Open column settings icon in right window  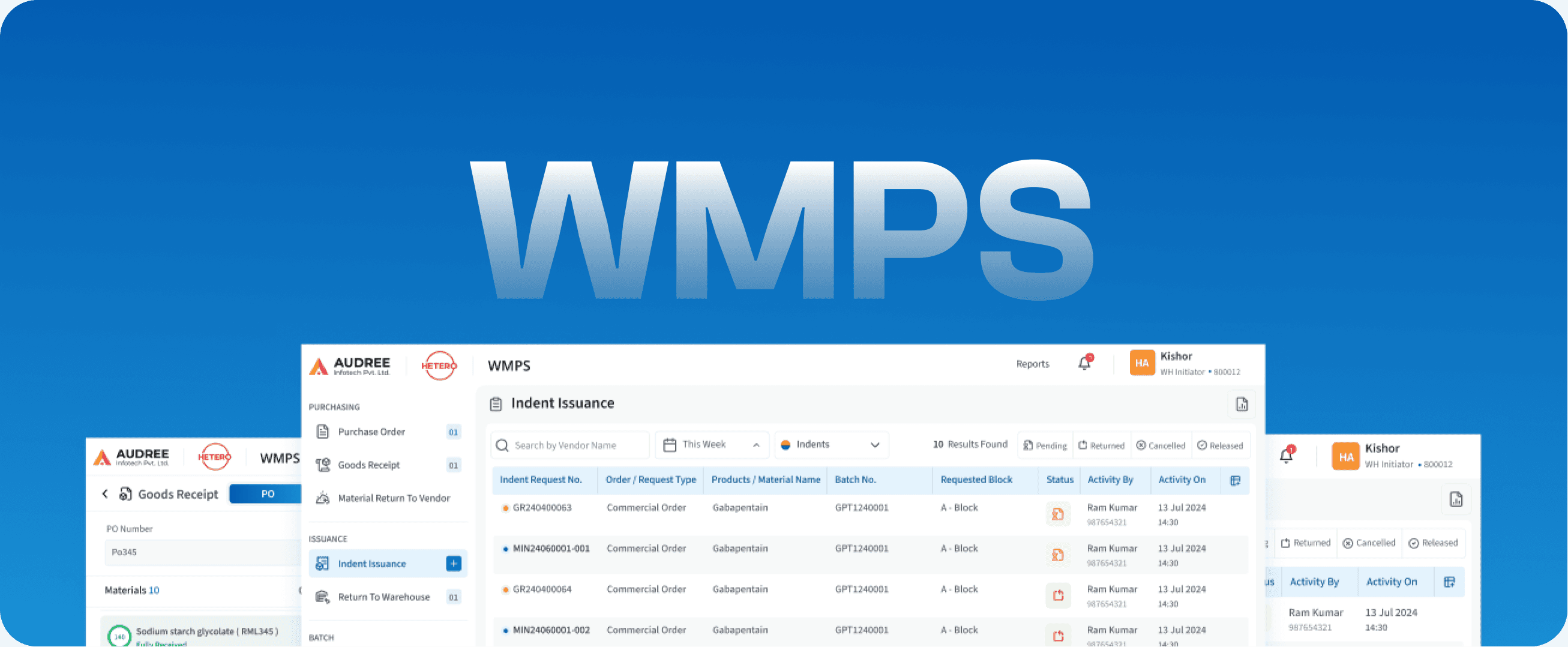[x=1449, y=583]
